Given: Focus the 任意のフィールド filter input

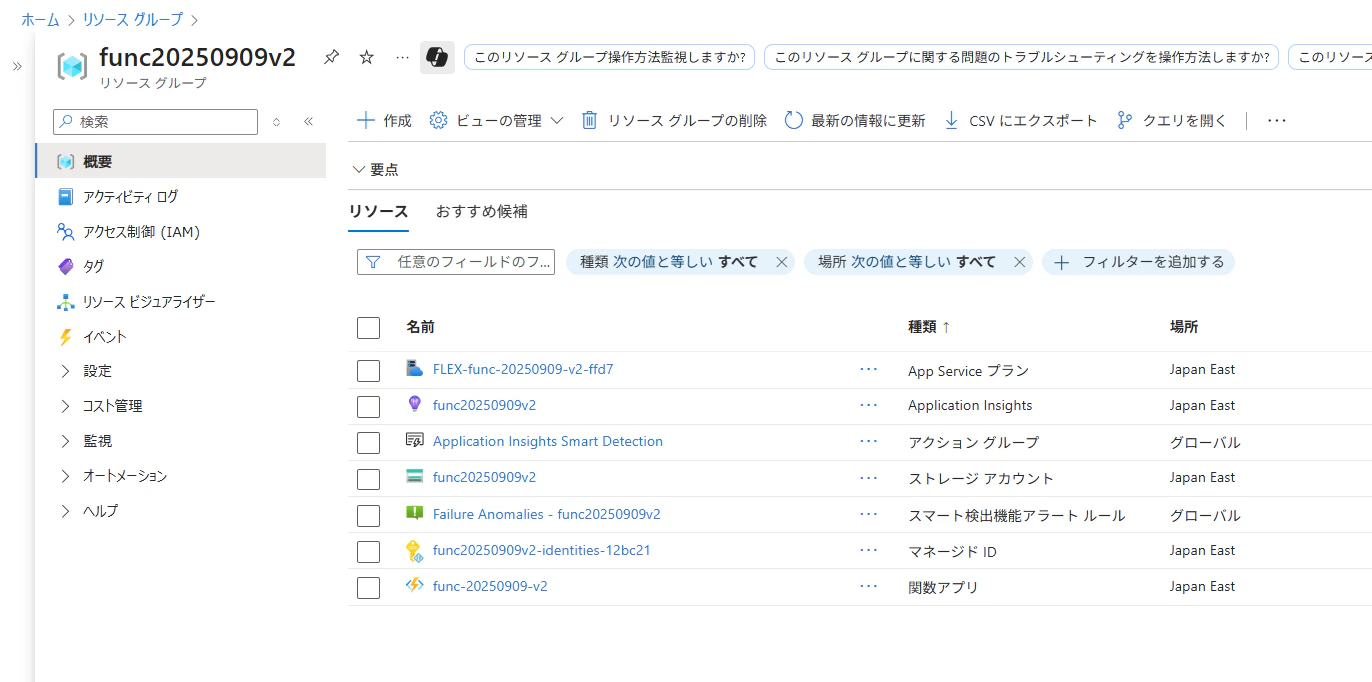Looking at the screenshot, I should pyautogui.click(x=456, y=262).
